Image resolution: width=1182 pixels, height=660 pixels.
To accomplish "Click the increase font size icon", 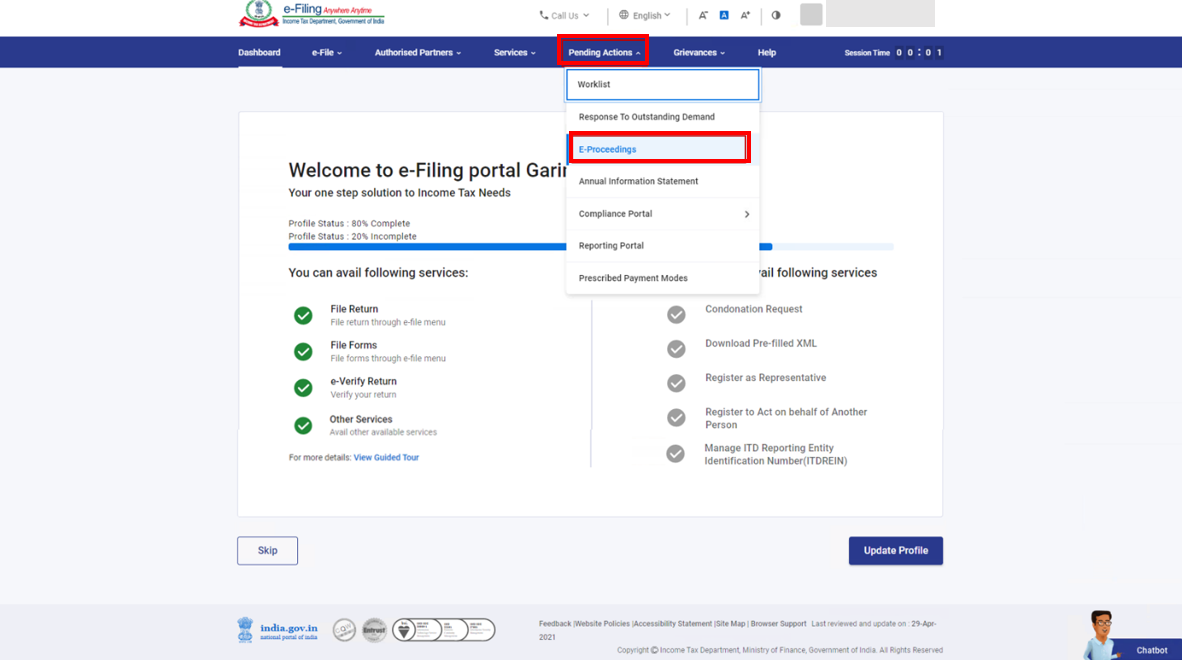I will tap(745, 16).
